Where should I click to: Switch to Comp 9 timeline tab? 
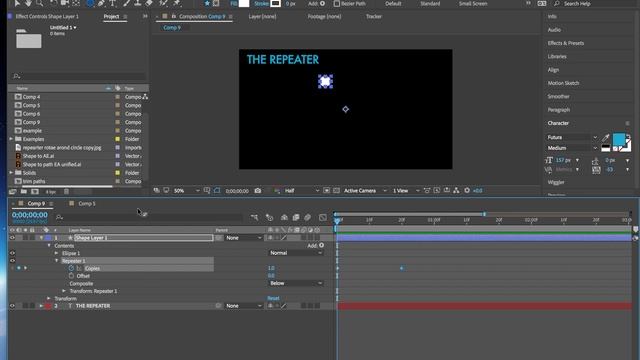[x=36, y=203]
